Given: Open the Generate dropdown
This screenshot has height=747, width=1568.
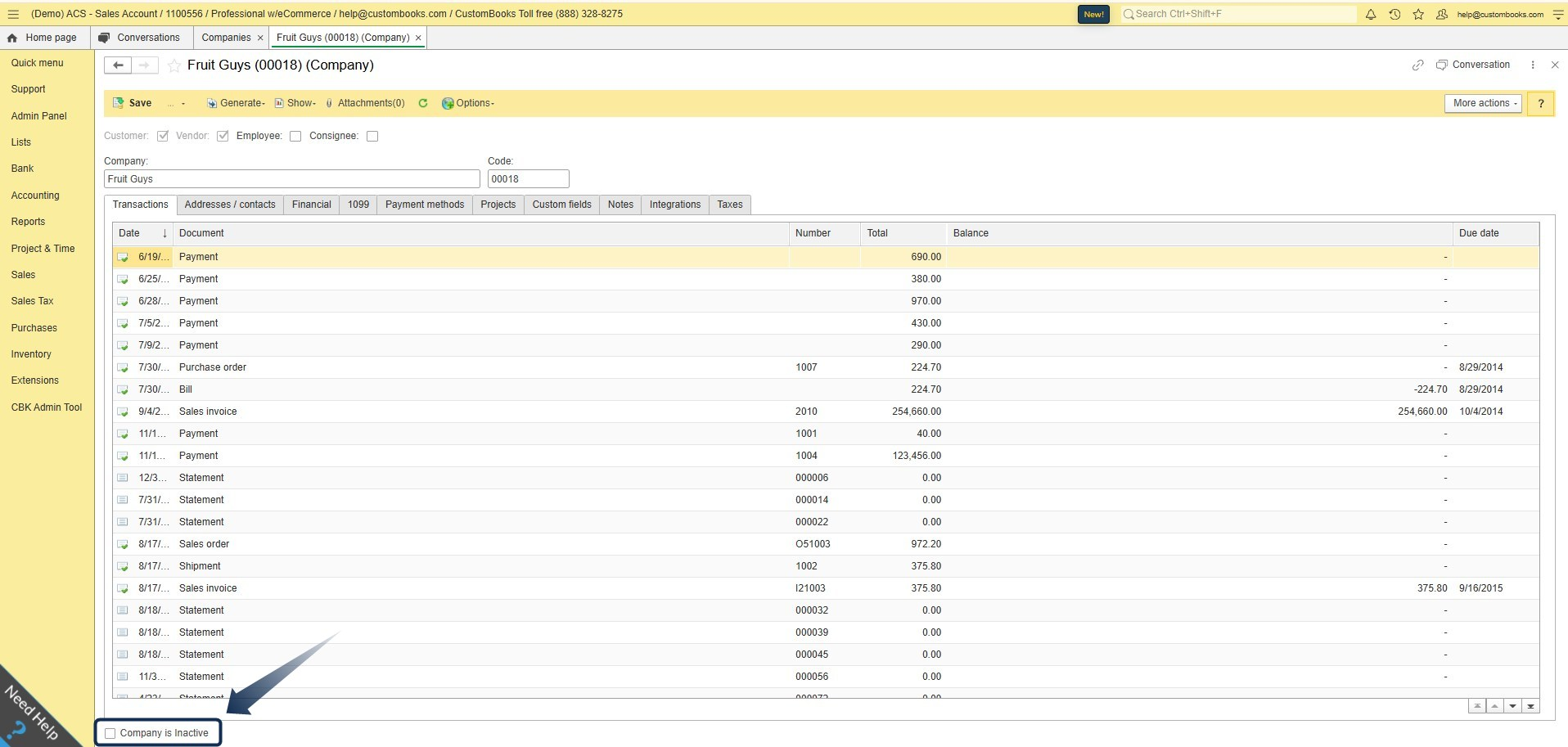Looking at the screenshot, I should (236, 103).
